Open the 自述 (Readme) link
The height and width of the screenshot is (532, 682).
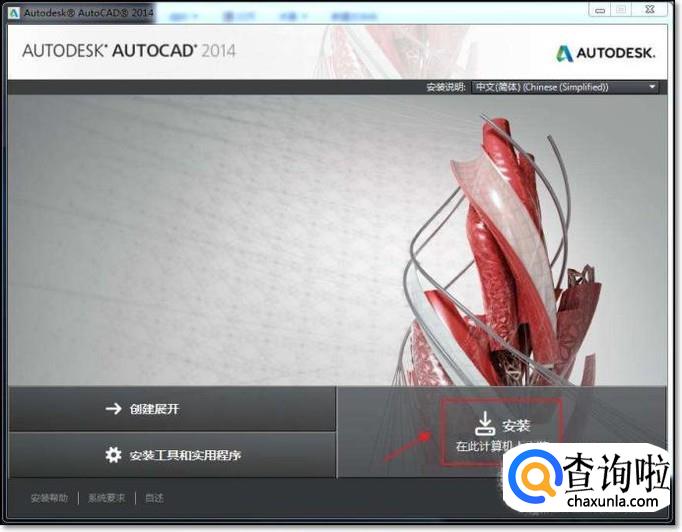[x=154, y=498]
